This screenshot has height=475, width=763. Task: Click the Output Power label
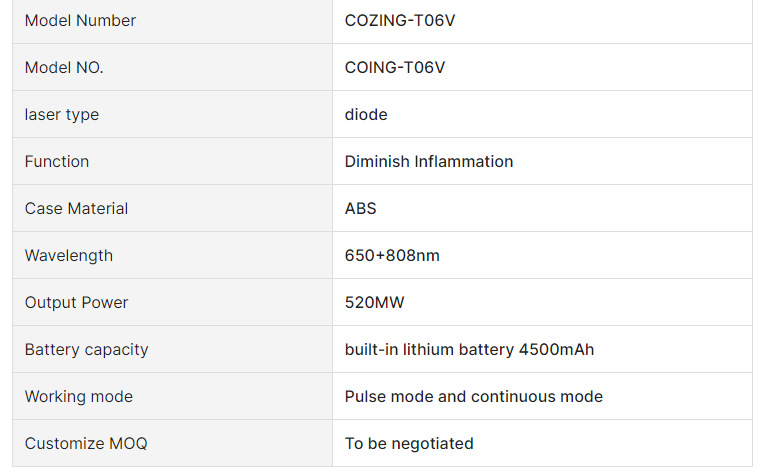[x=76, y=303]
